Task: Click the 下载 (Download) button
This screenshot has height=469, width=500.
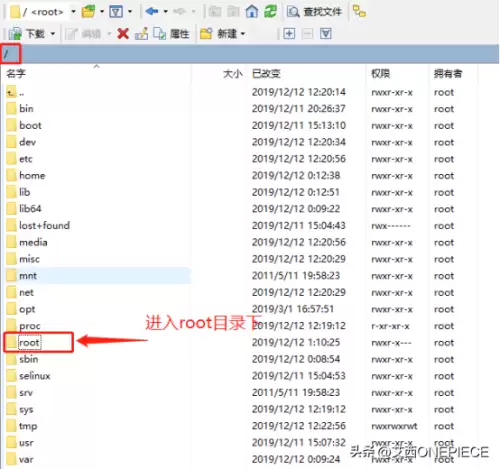Action: [27, 34]
